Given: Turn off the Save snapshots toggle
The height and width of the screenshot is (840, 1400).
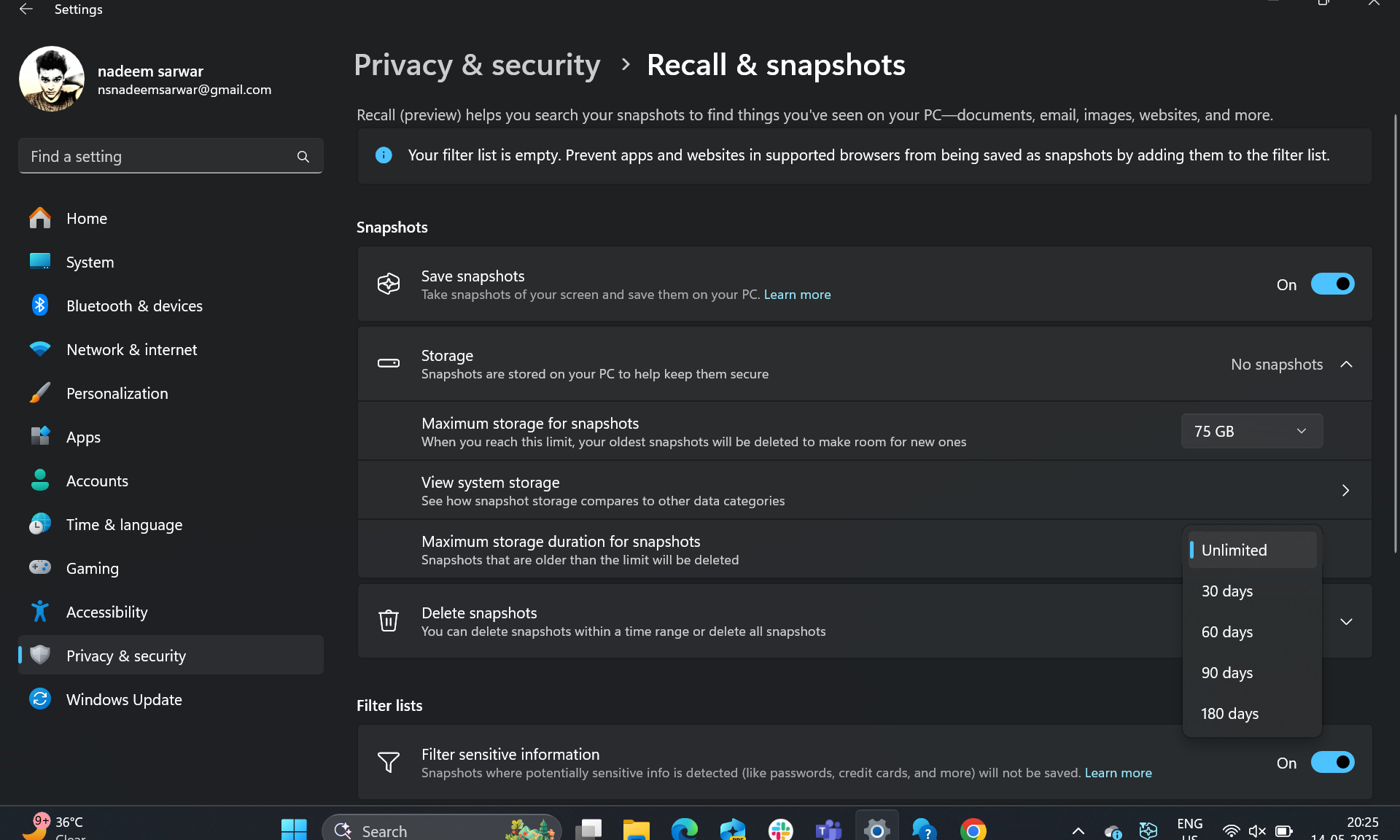Looking at the screenshot, I should pos(1333,284).
